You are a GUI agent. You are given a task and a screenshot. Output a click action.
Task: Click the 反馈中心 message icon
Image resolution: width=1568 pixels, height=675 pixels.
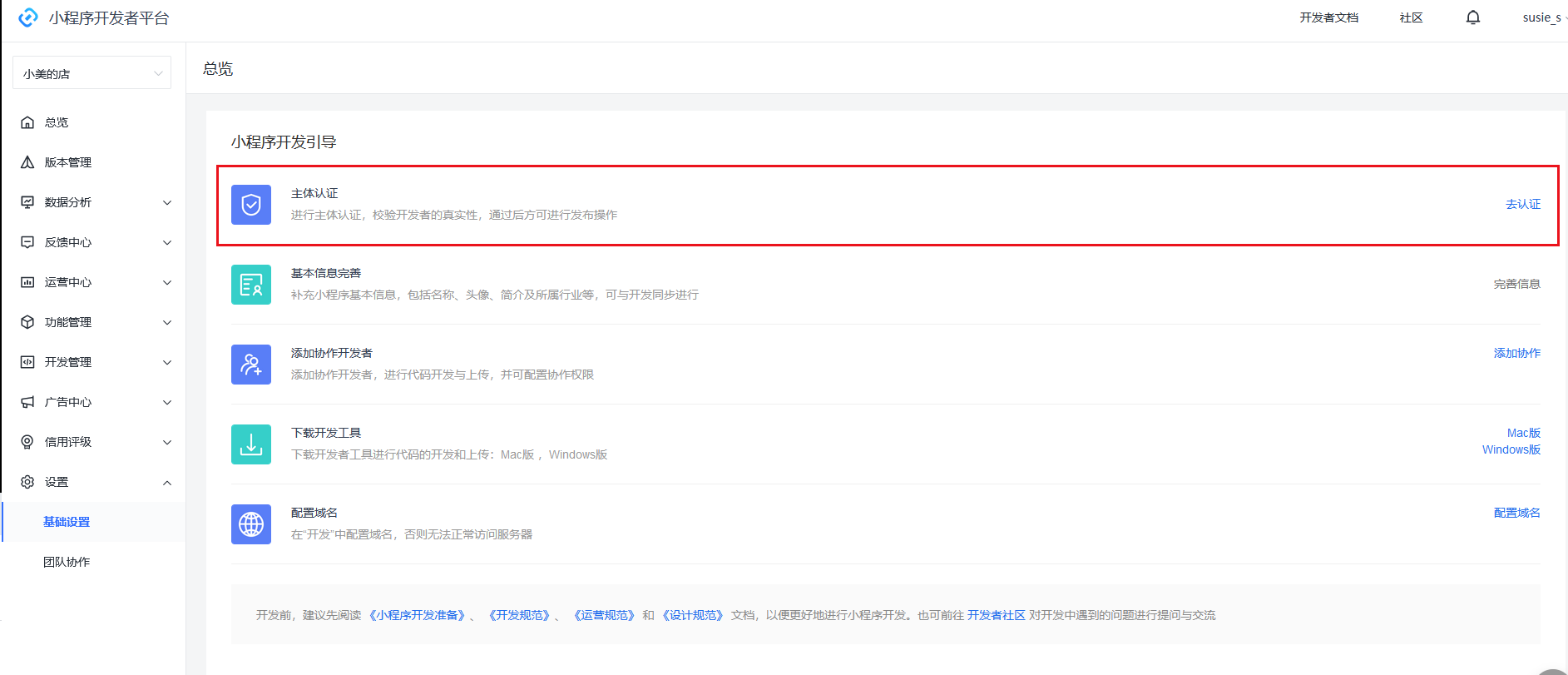(x=27, y=242)
